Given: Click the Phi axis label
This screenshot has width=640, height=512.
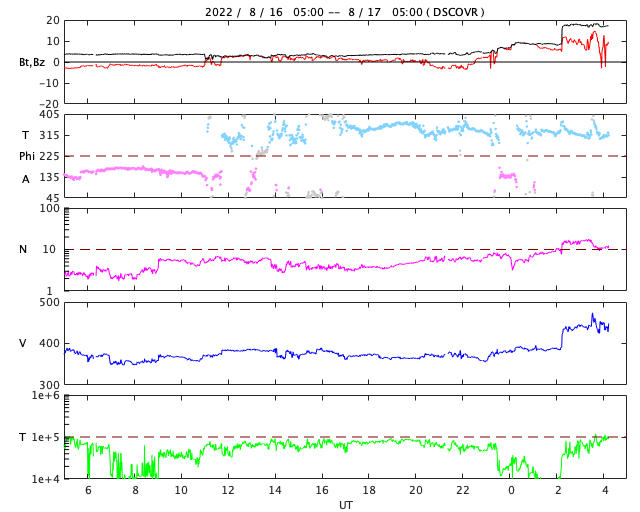Looking at the screenshot, I should tap(27, 156).
